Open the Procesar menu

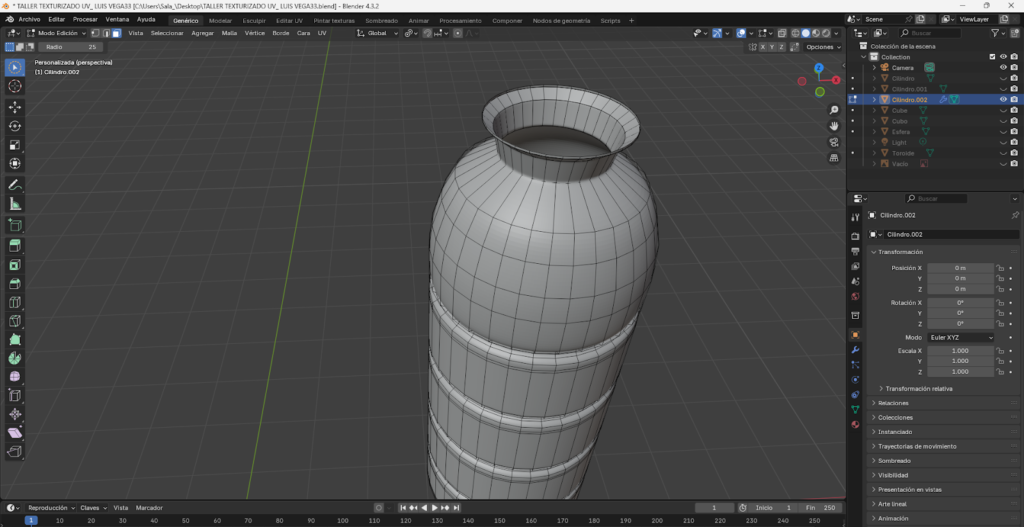[85, 20]
